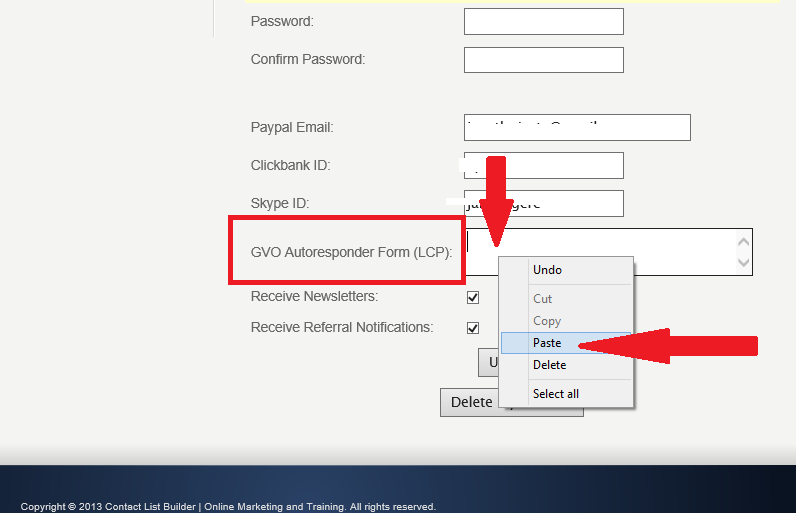Focus the Password input field
This screenshot has width=796, height=513.
click(x=543, y=21)
